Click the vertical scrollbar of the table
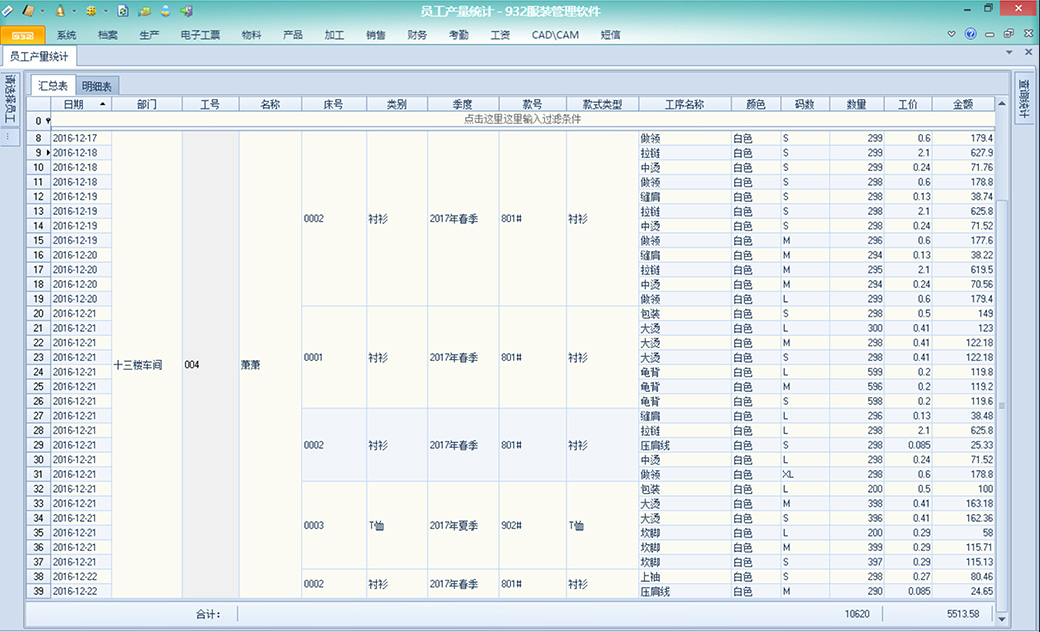 [1001, 300]
